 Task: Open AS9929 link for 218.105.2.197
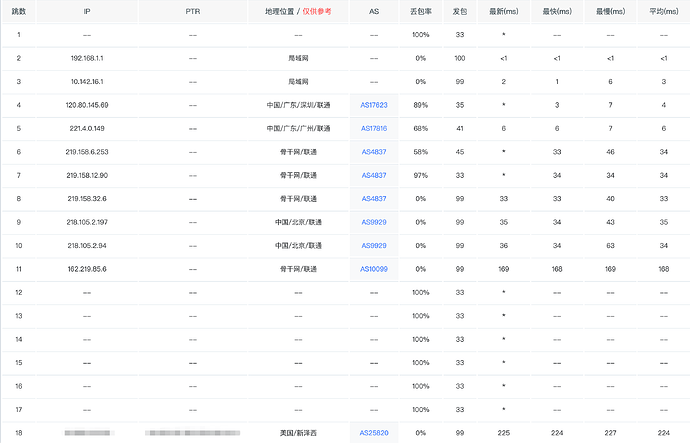(374, 222)
